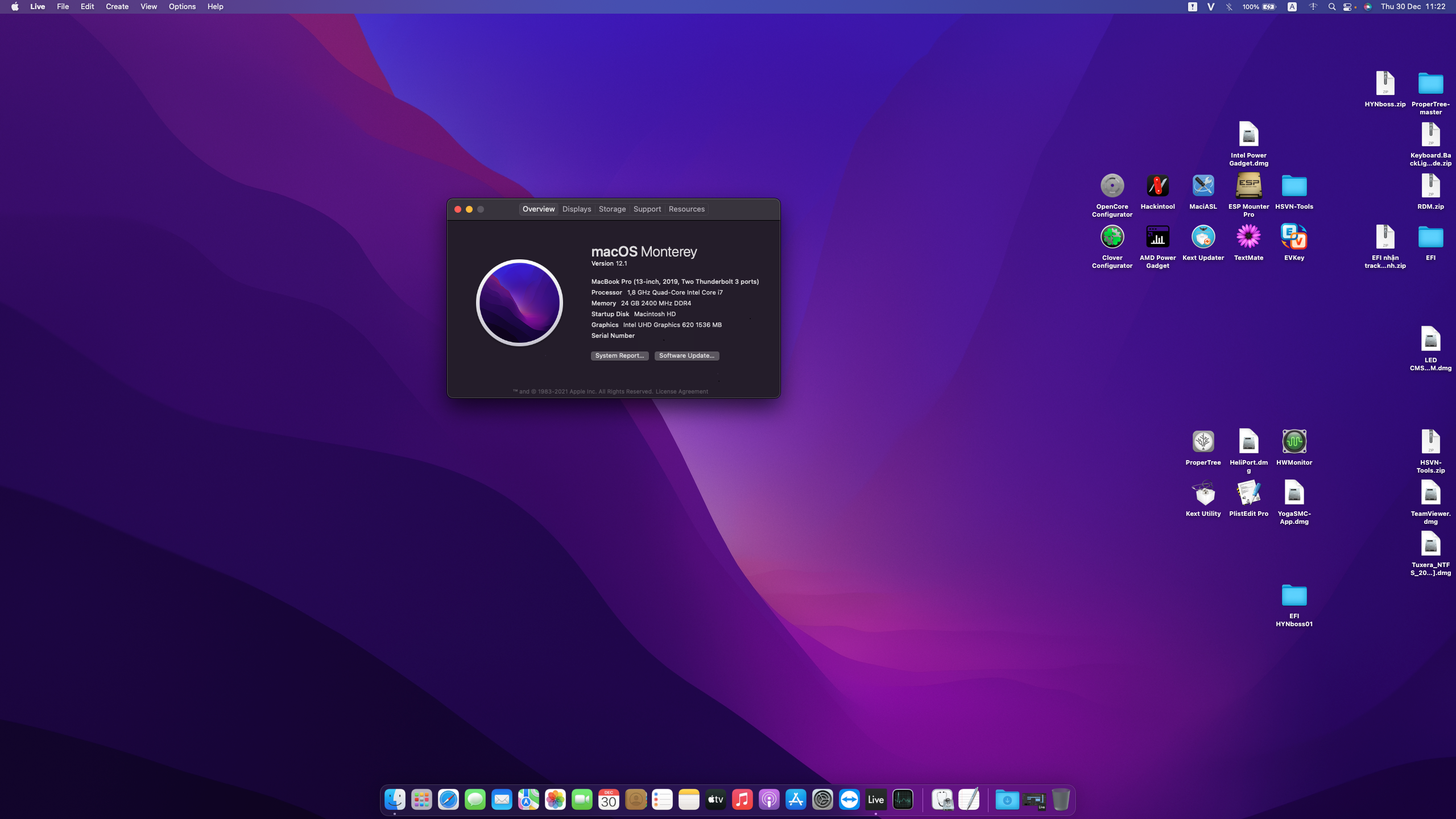Image resolution: width=1456 pixels, height=819 pixels.
Task: Select the HeliPort.dmg disk image
Action: tap(1248, 442)
